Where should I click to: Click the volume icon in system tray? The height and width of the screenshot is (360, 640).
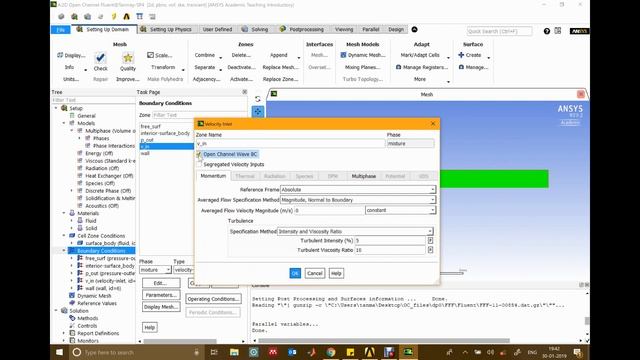(491, 352)
